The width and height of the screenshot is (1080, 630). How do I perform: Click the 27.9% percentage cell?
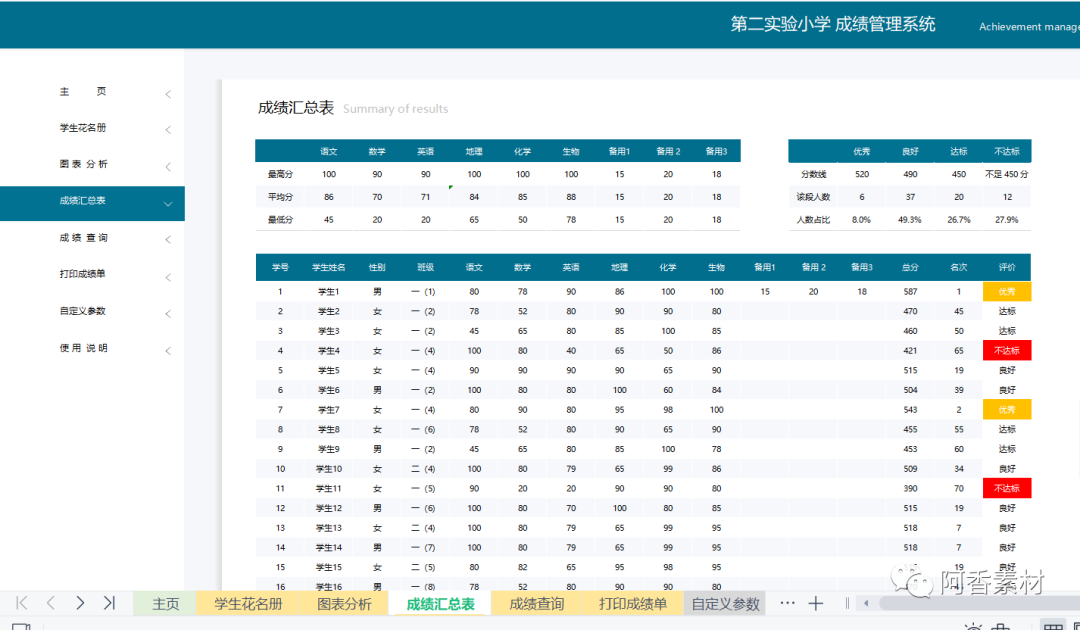click(1006, 220)
